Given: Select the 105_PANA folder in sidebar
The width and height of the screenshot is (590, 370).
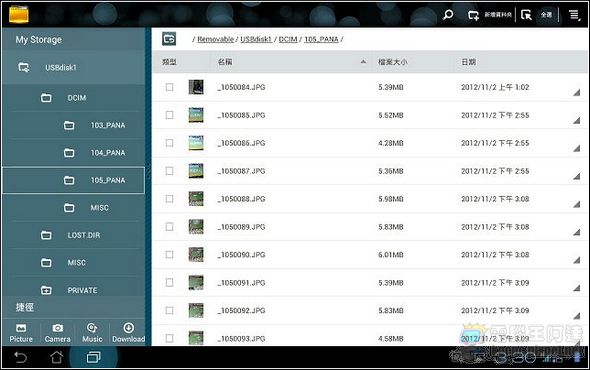Looking at the screenshot, I should [x=73, y=180].
